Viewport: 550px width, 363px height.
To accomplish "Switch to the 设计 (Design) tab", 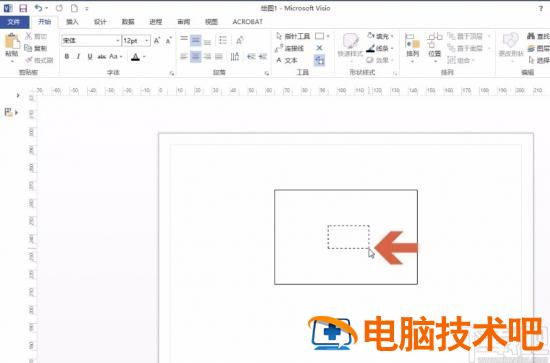I will coord(100,22).
